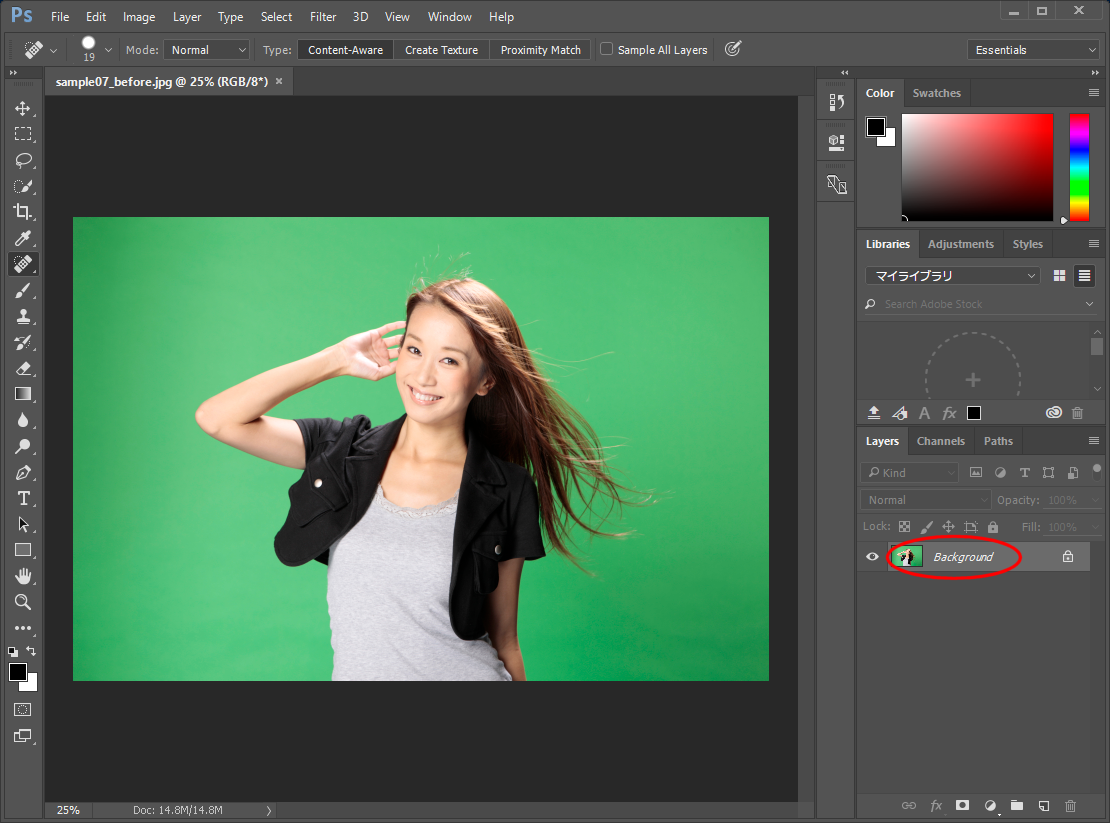Enable Sample All Layers checkbox
Screen dimensions: 1110x823
pyautogui.click(x=607, y=49)
